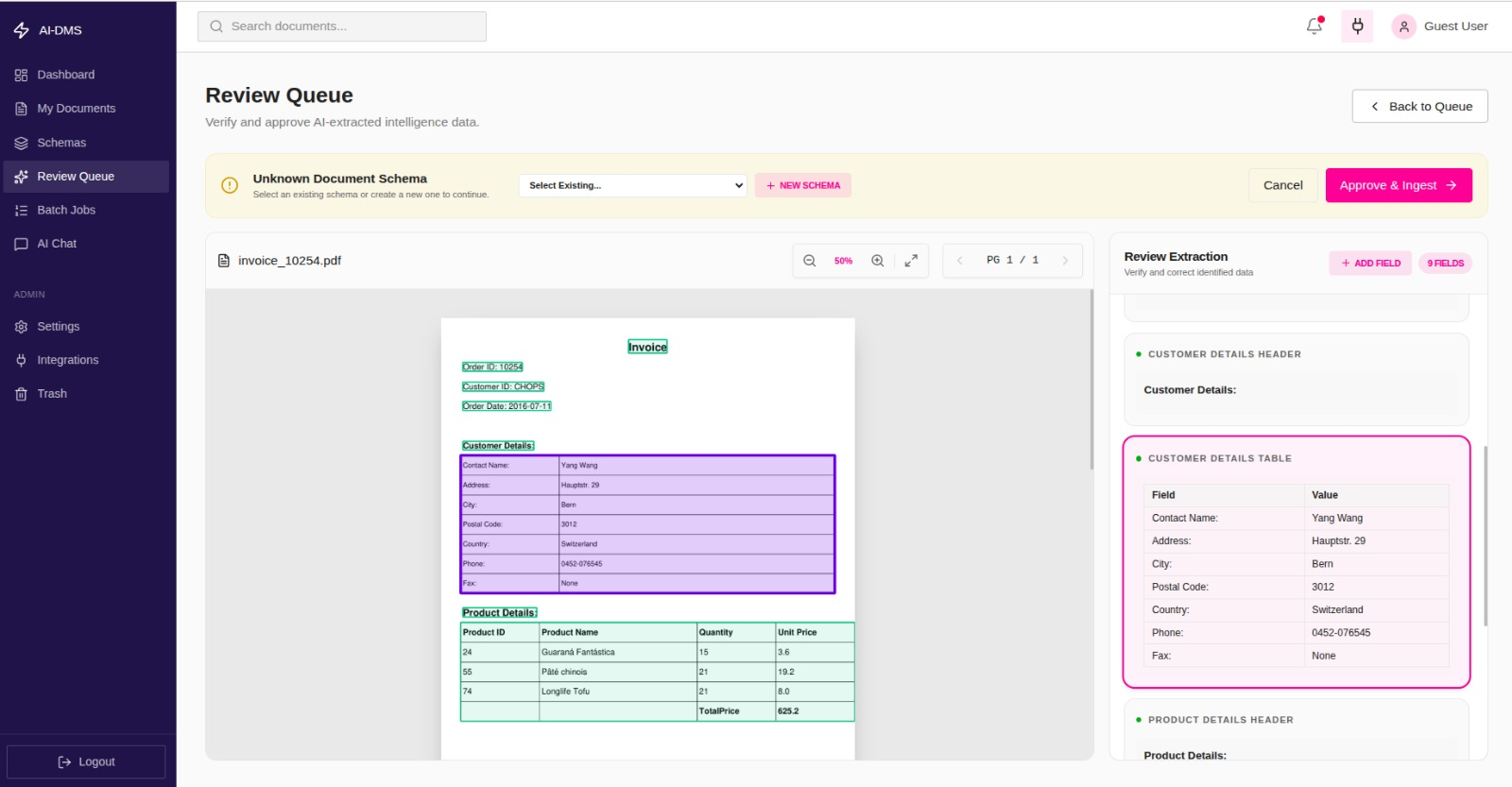Select Product Details heading region in PDF

pos(499,613)
